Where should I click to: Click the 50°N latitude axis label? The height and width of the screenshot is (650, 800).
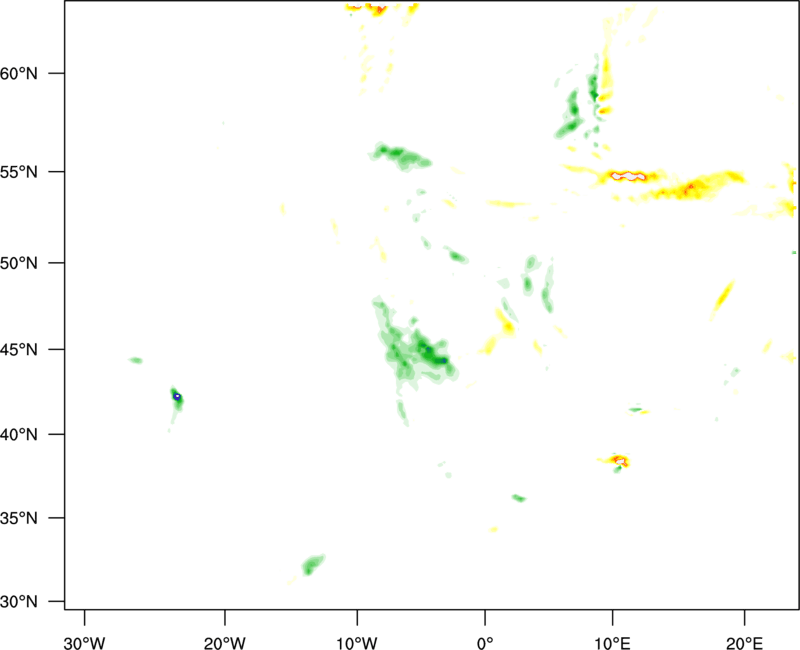19,263
